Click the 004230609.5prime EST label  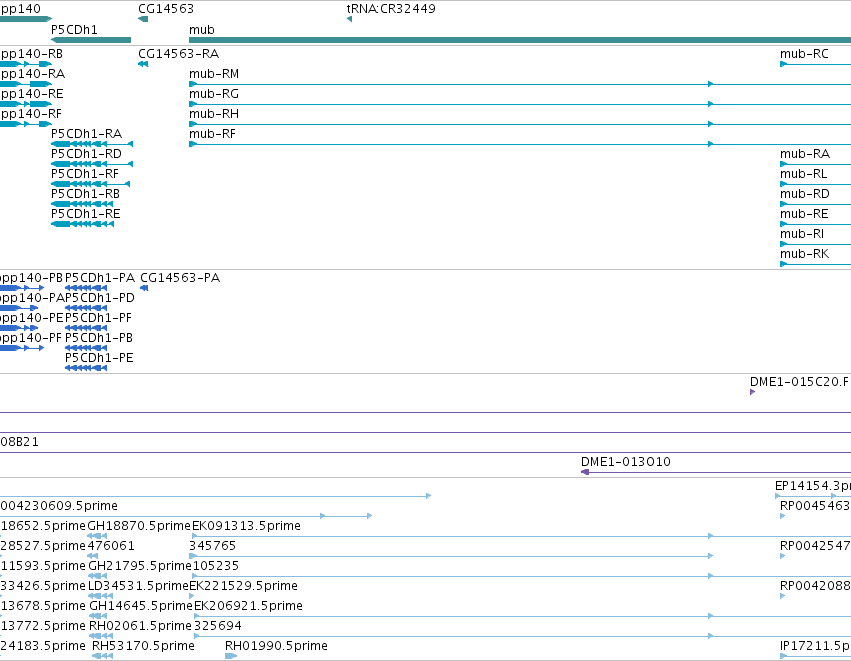59,506
